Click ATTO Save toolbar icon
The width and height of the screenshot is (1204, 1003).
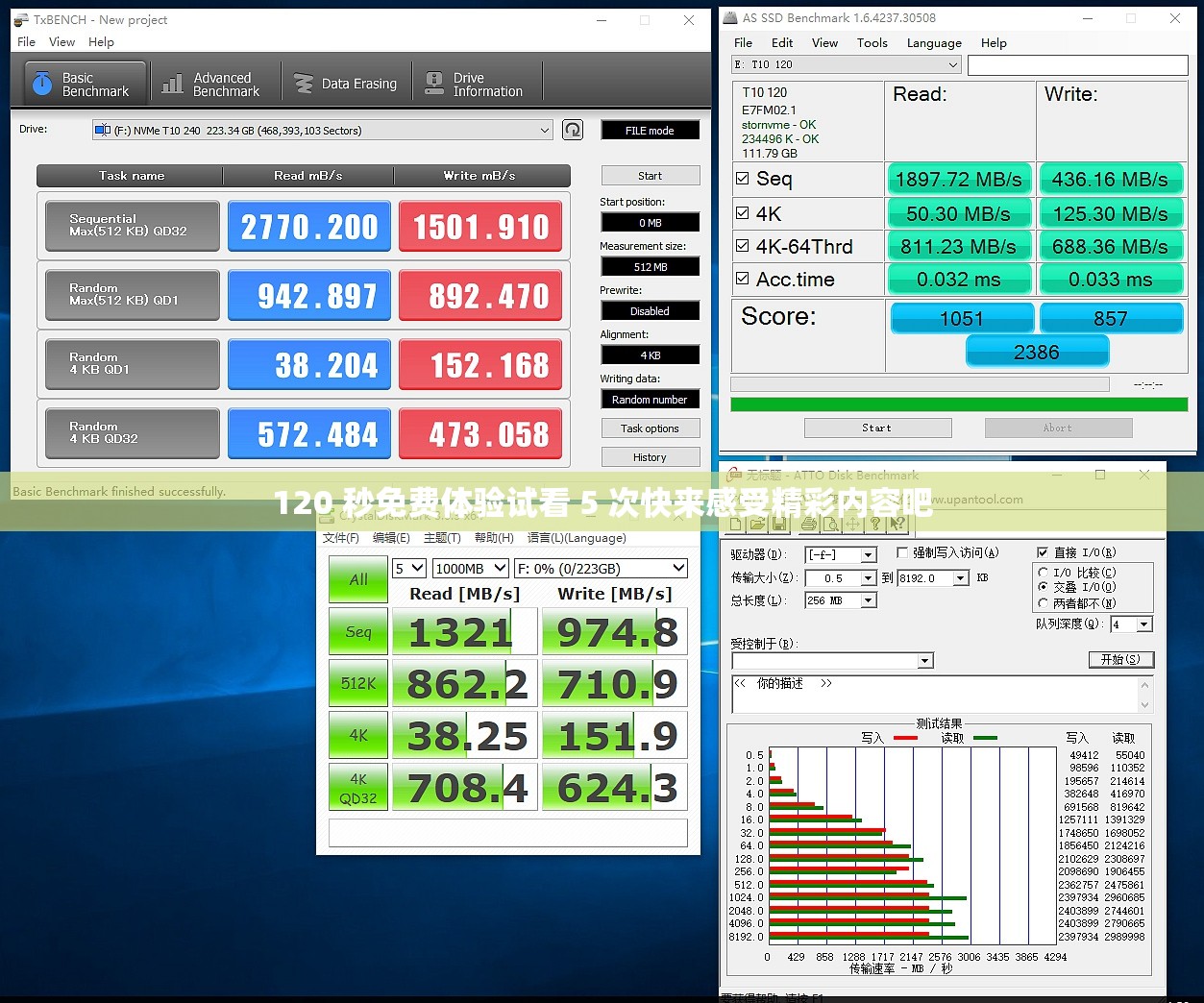pyautogui.click(x=779, y=524)
